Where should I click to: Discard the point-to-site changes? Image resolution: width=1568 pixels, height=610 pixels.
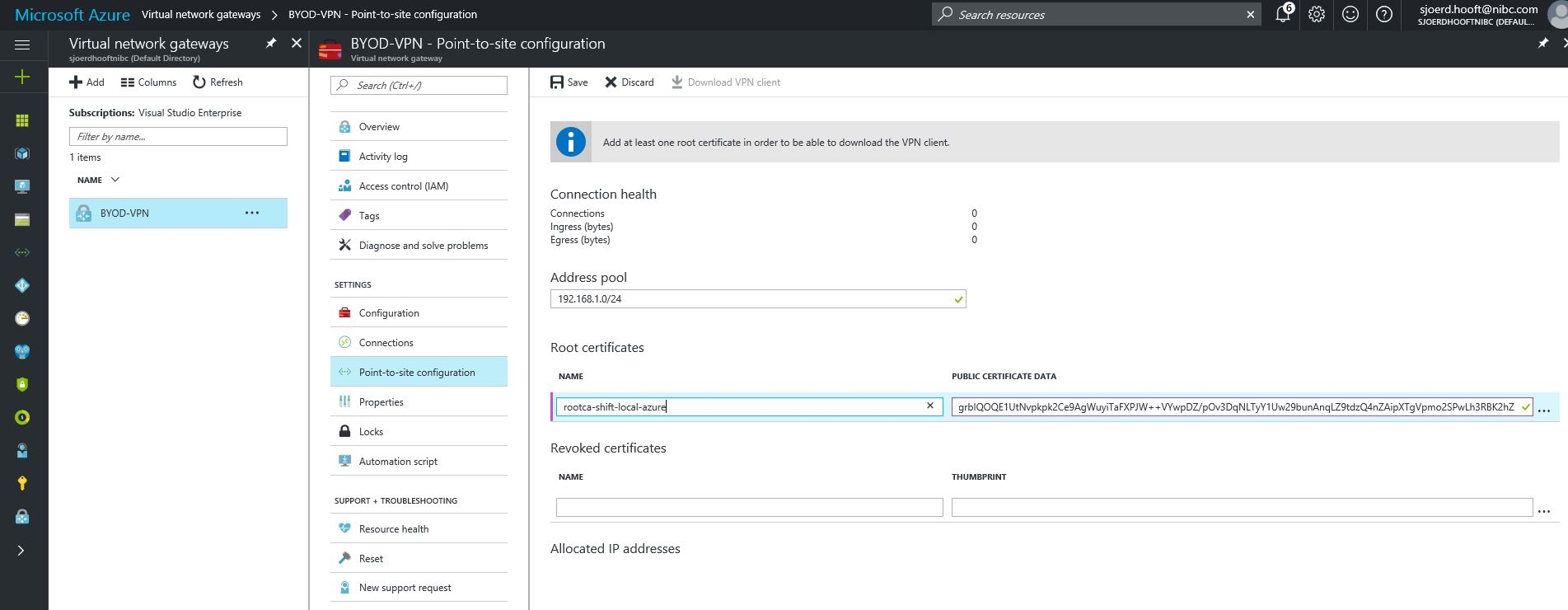pyautogui.click(x=630, y=82)
